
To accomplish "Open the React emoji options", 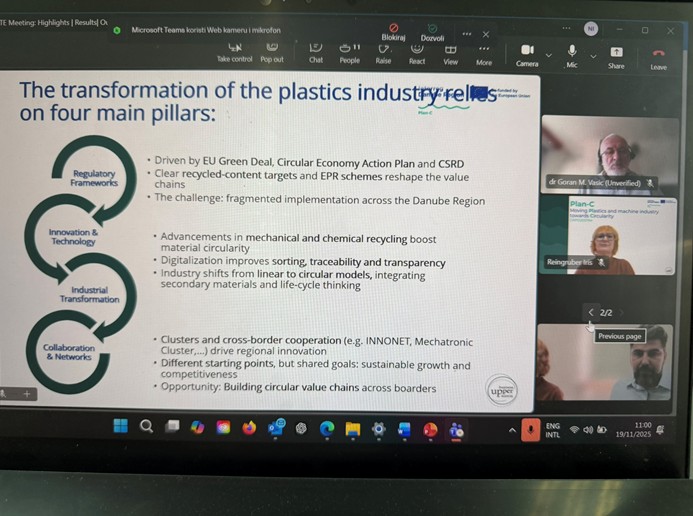I will (x=417, y=51).
